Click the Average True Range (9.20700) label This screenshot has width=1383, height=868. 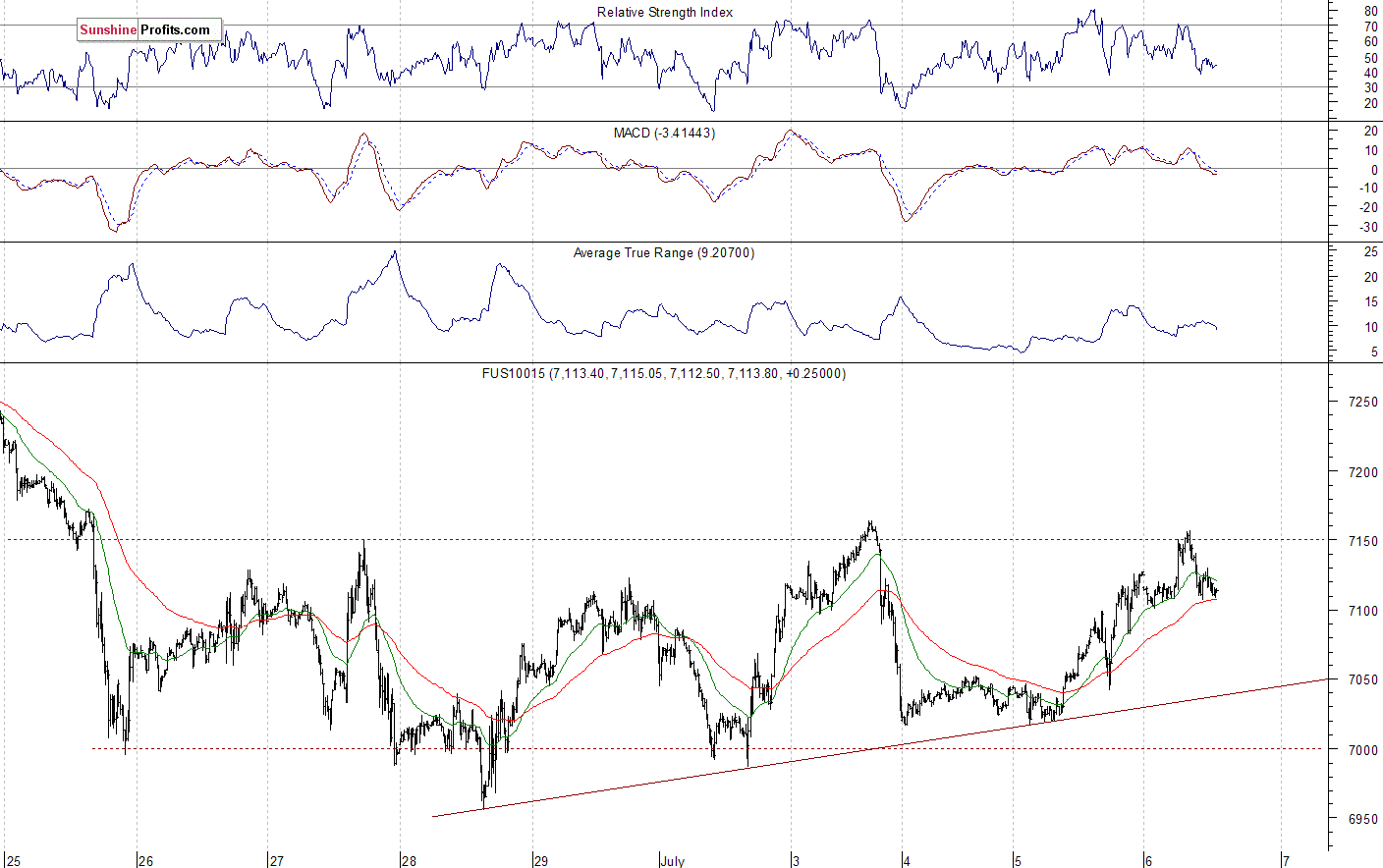click(664, 253)
